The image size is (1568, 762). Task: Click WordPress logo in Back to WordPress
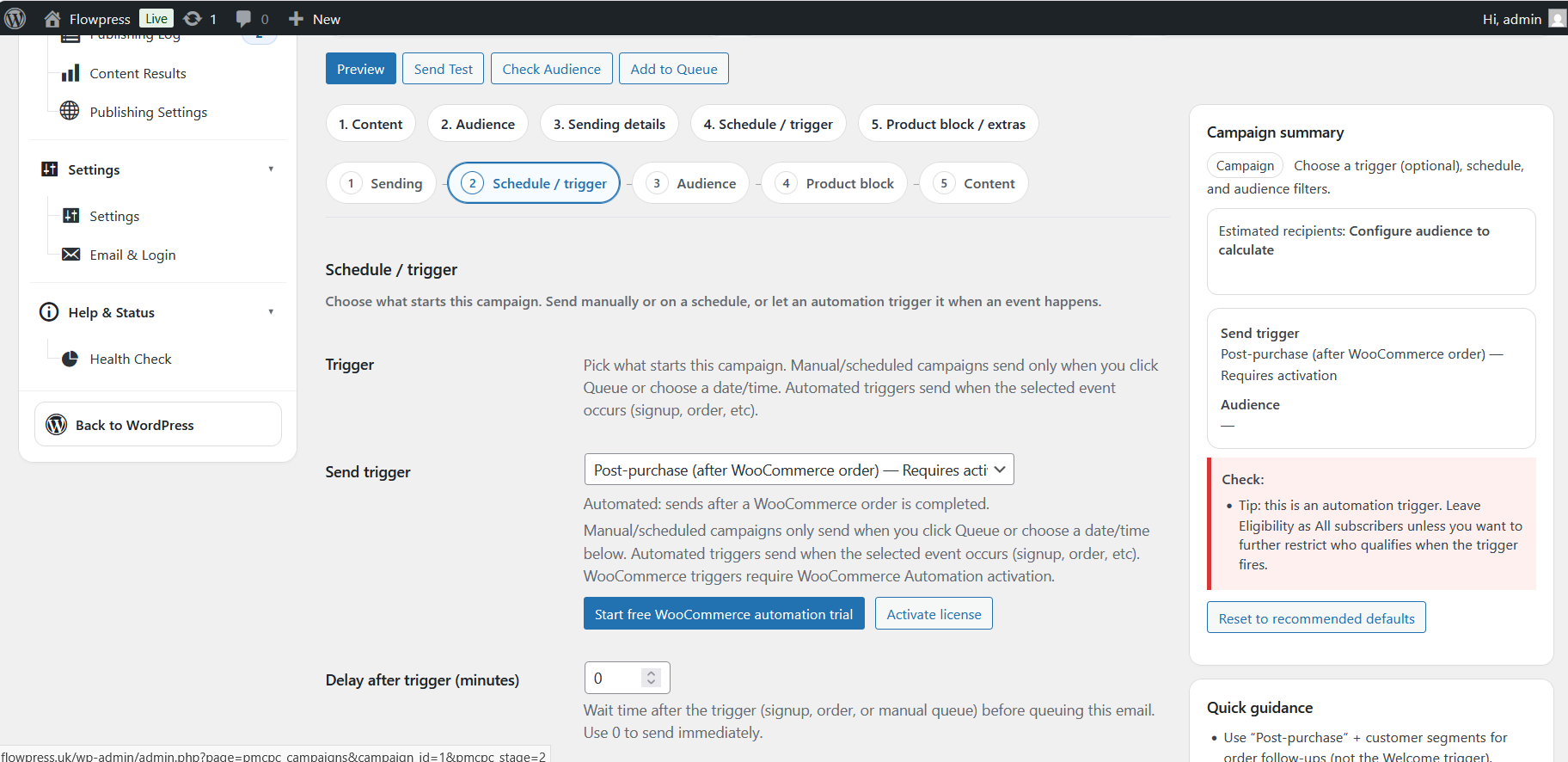57,425
